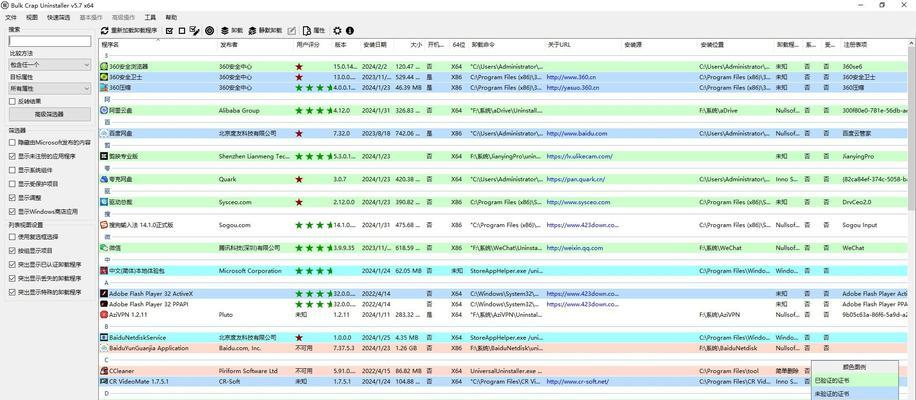
Task: Select the 百度网盘 app icon
Action: click(104, 133)
